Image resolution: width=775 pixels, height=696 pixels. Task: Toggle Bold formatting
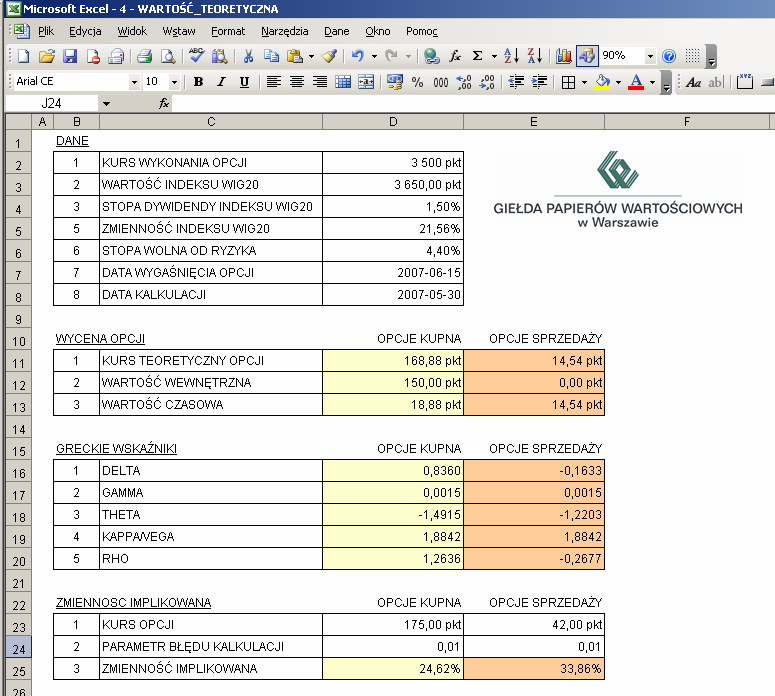(x=198, y=82)
